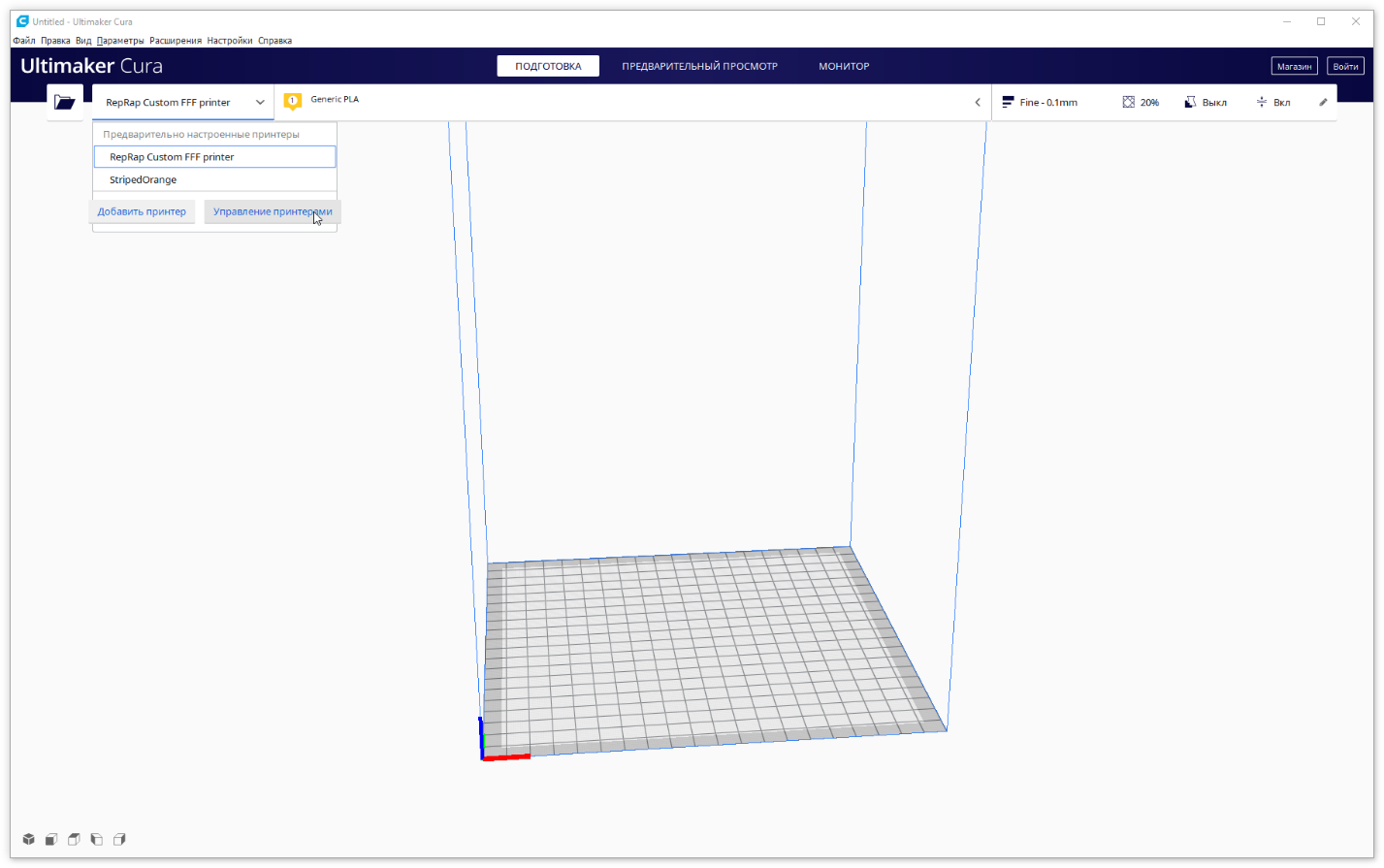Select the top view cube icon

click(74, 839)
